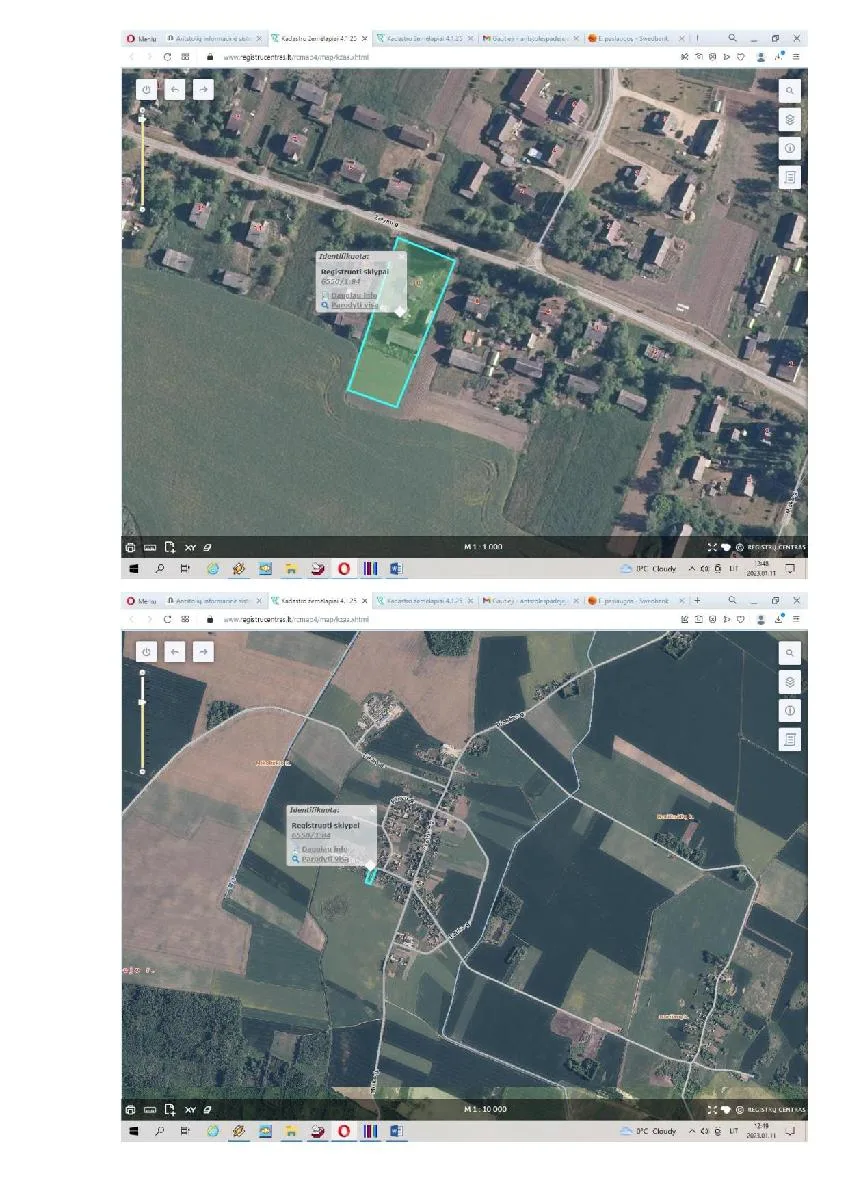Open the layers panel in lower screenshot
Image resolution: width=848 pixels, height=1200 pixels.
(x=790, y=682)
